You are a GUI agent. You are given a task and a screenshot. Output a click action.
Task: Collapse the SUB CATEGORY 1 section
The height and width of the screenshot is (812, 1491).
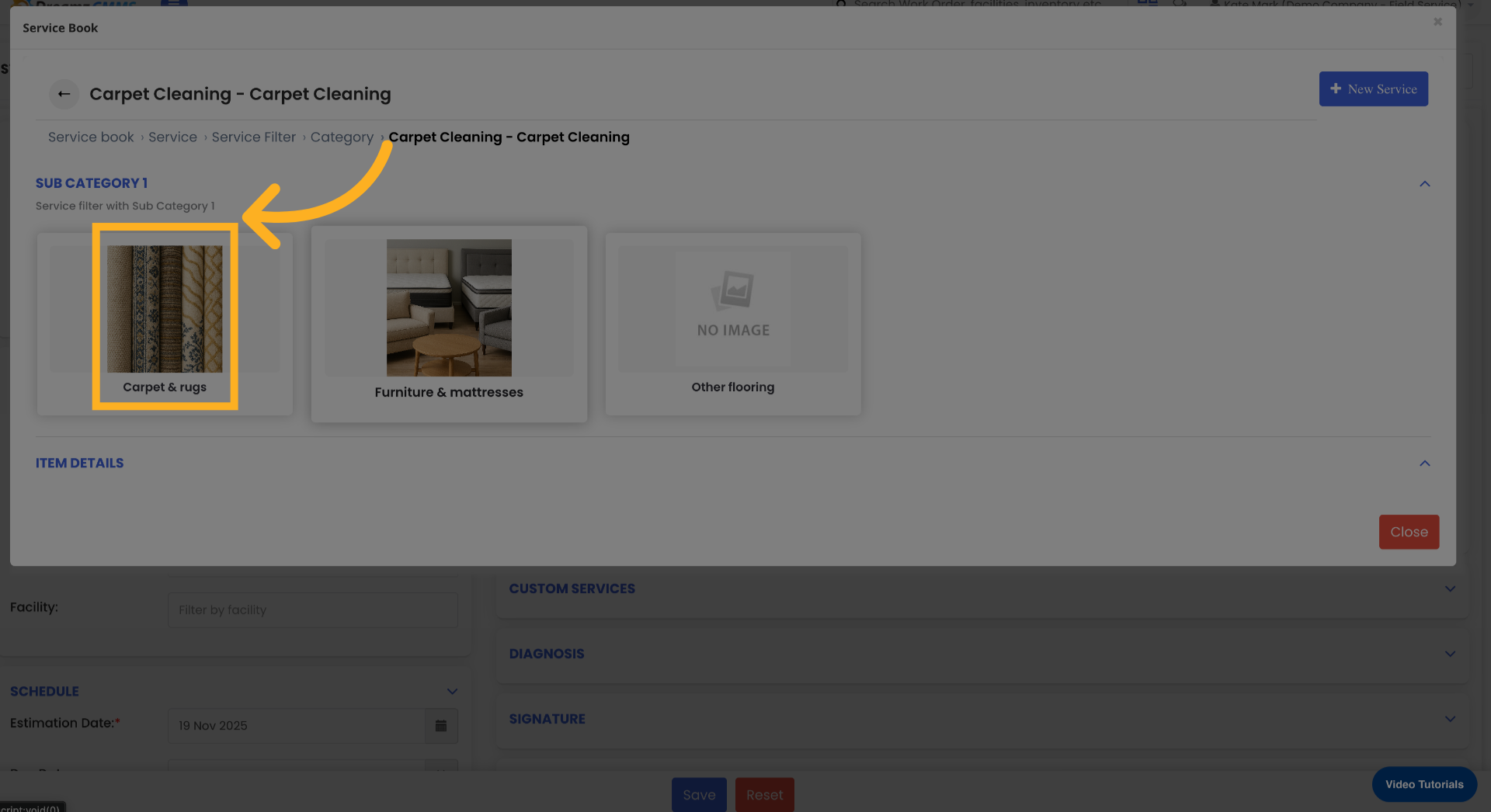pyautogui.click(x=1425, y=184)
